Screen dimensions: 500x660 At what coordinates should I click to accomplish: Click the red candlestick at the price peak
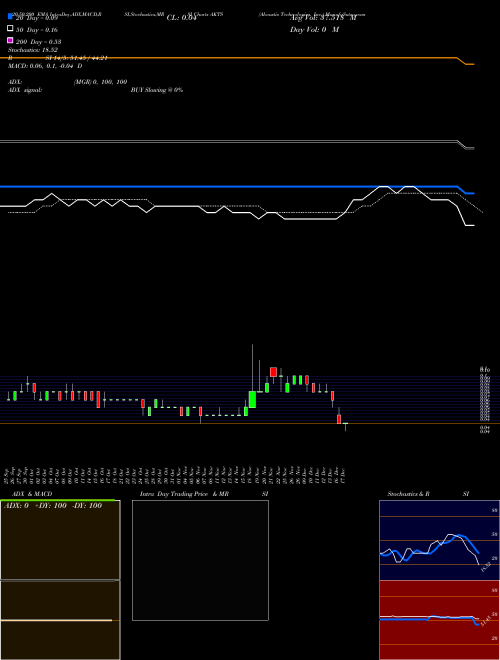(273, 372)
